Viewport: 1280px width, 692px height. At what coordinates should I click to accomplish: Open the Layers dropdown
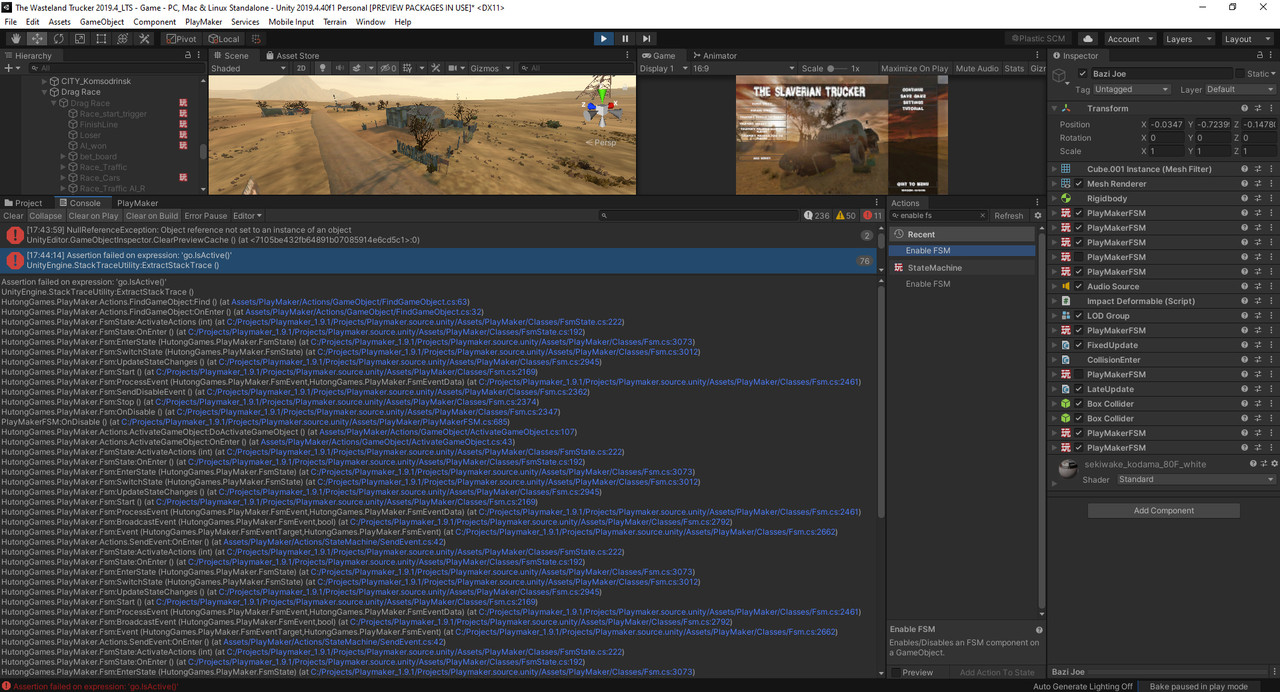pos(1187,39)
